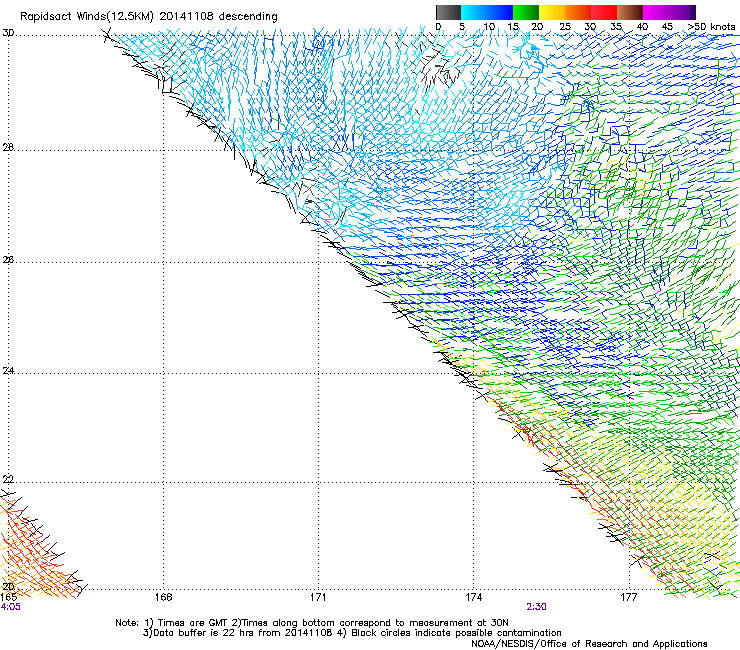Image resolution: width=740 pixels, height=650 pixels.
Task: Click the latitude label '24'
Action: tap(8, 371)
